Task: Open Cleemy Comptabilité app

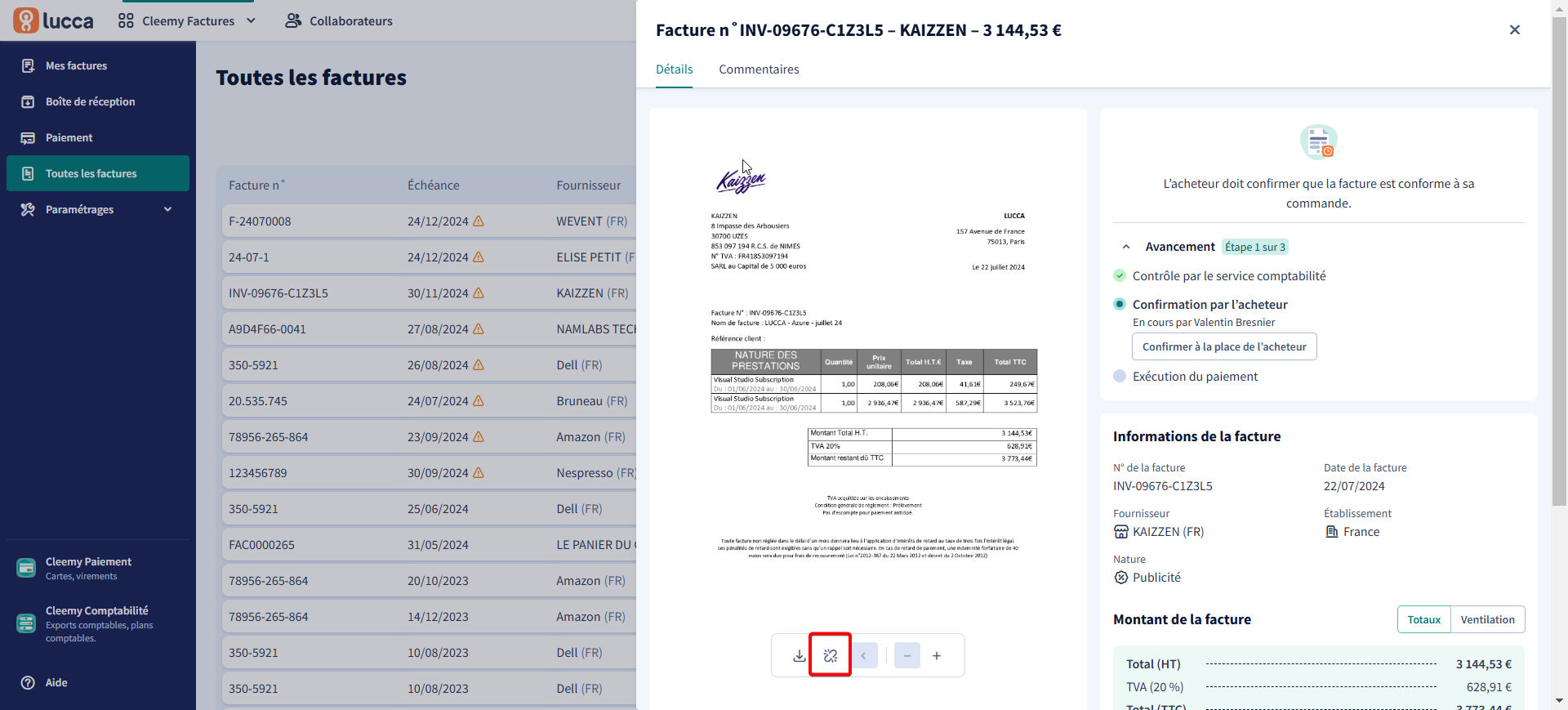Action: (96, 623)
